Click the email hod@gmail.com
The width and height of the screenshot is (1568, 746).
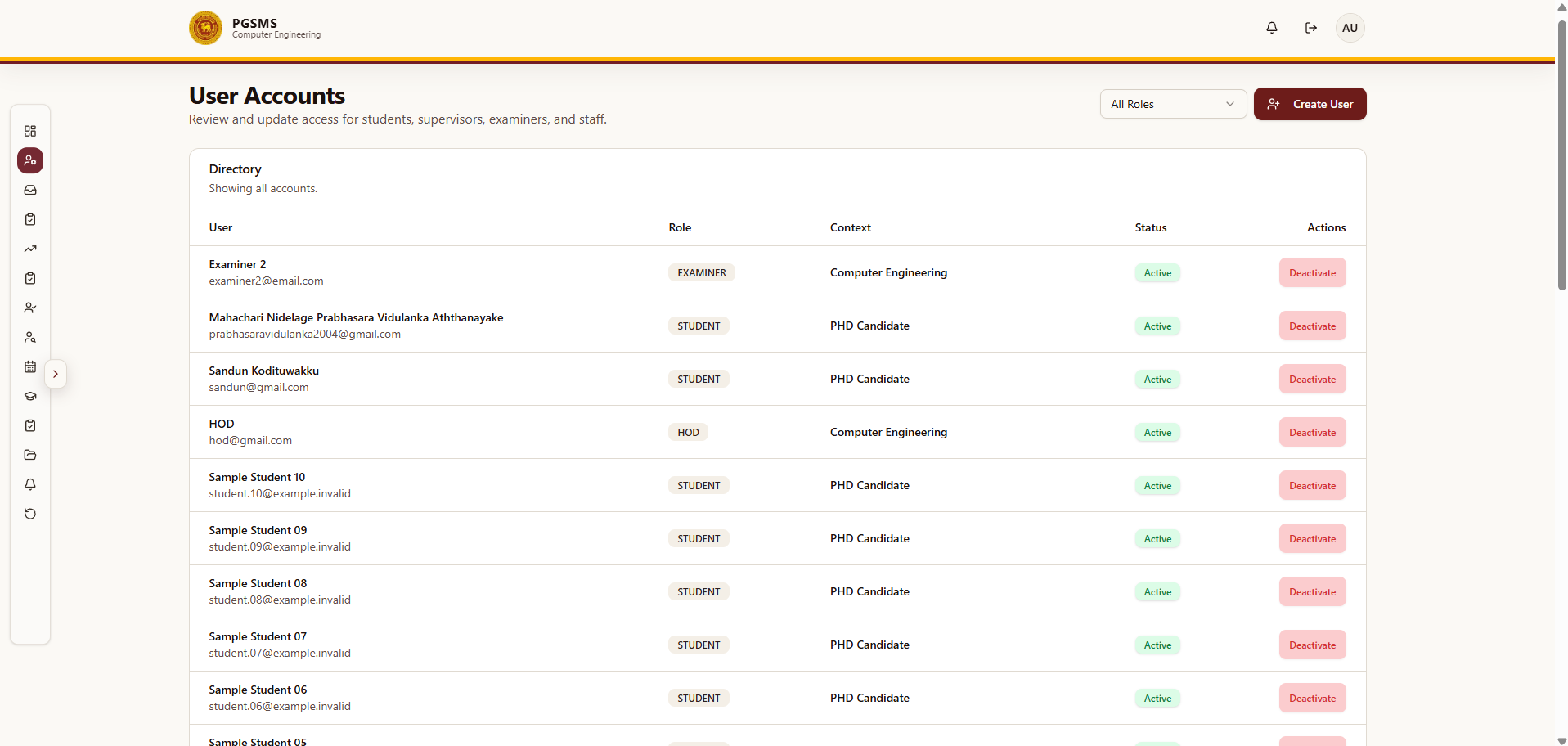(x=250, y=440)
